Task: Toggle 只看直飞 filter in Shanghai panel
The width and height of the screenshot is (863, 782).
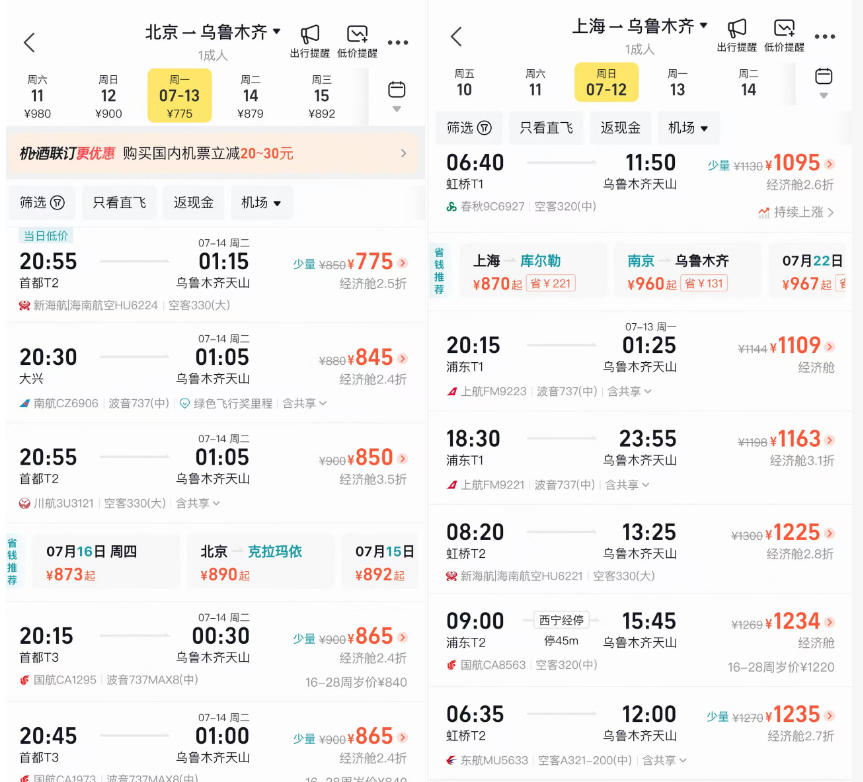Action: (x=547, y=128)
